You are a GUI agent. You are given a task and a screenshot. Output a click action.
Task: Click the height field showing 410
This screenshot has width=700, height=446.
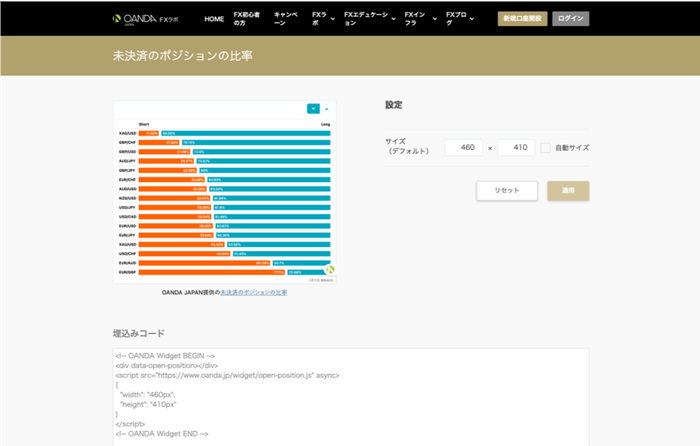pyautogui.click(x=516, y=148)
